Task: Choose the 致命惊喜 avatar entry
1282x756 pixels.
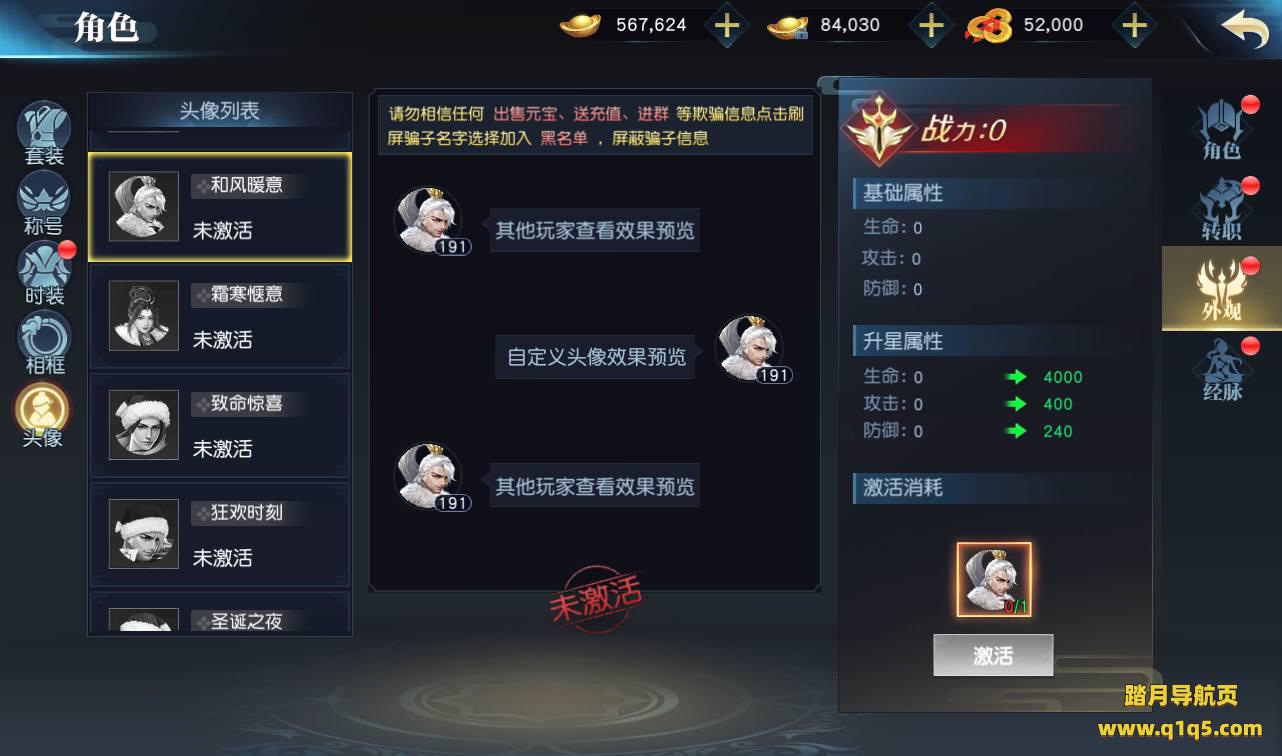Action: point(220,425)
